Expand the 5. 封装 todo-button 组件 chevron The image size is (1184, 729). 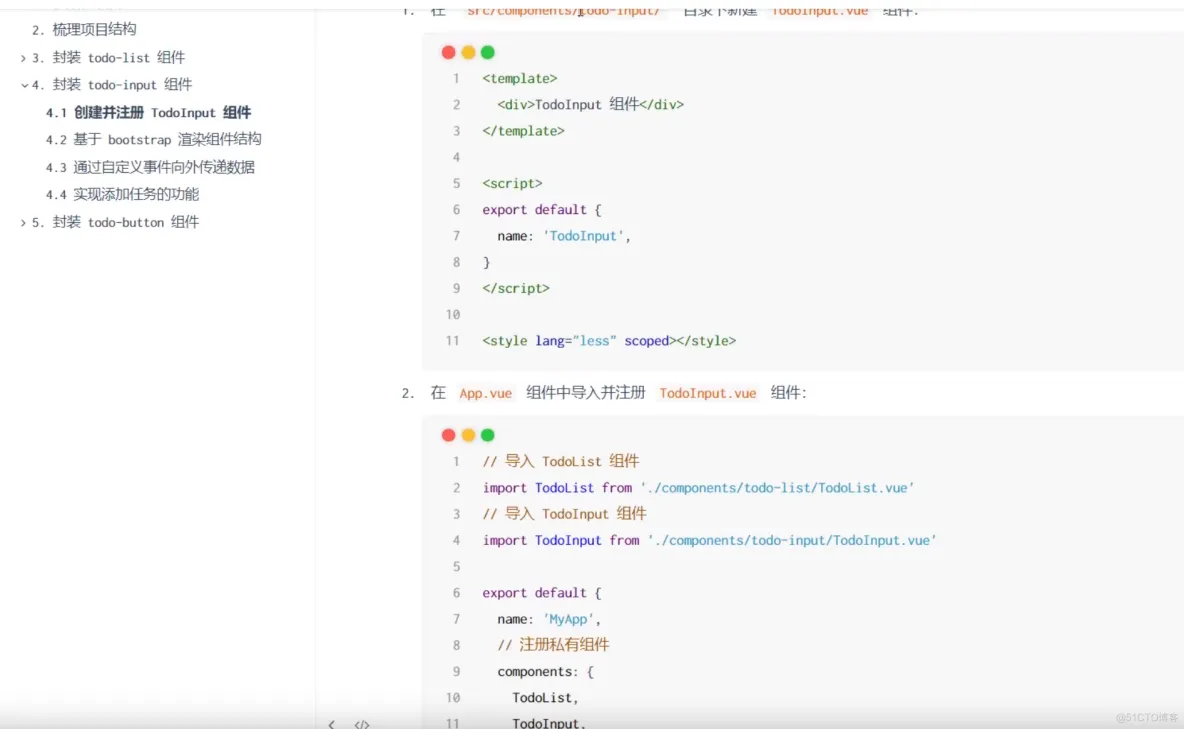pyautogui.click(x=23, y=222)
